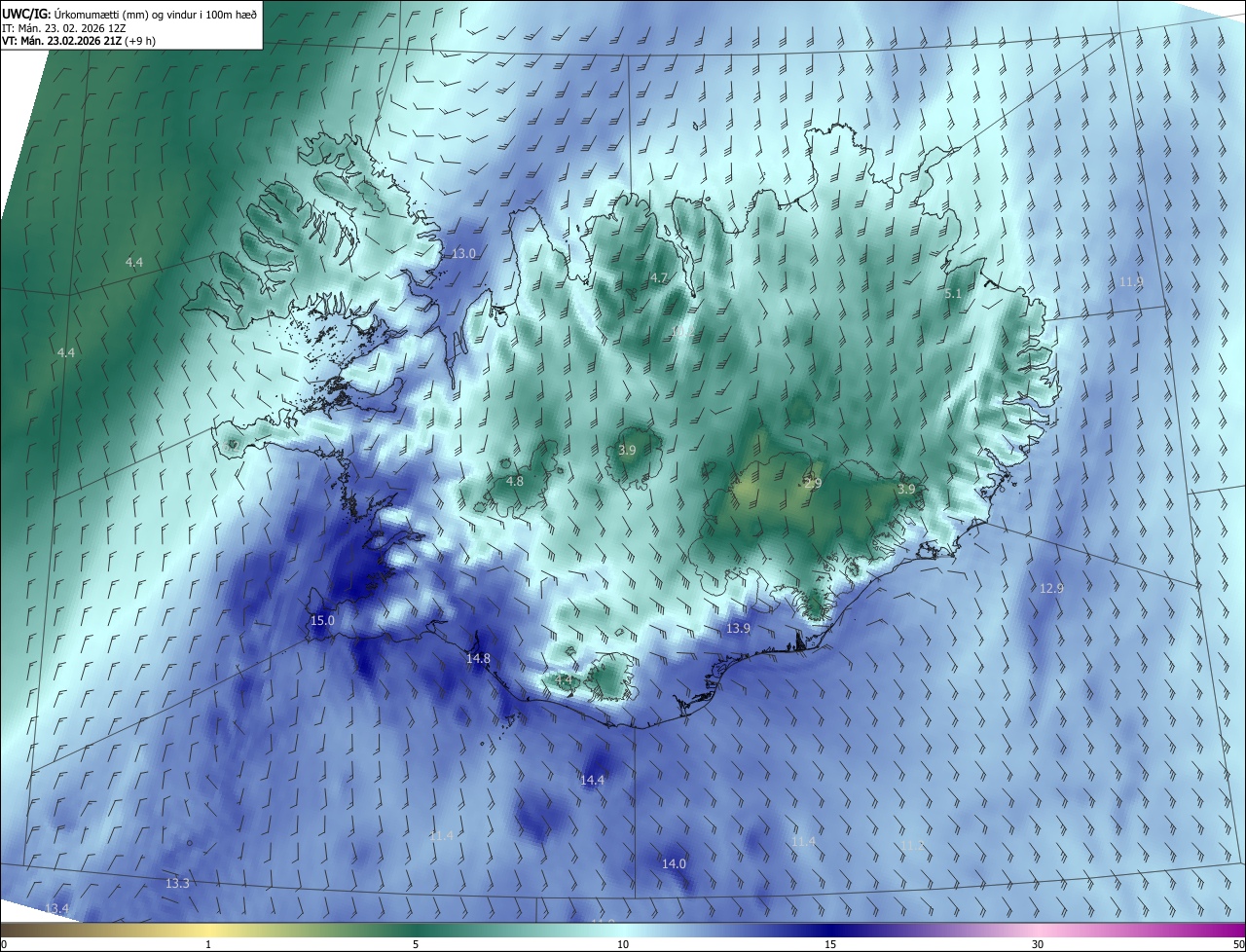This screenshot has width=1246, height=952.
Task: Click the 5 tick on the color scale
Action: coord(416,944)
